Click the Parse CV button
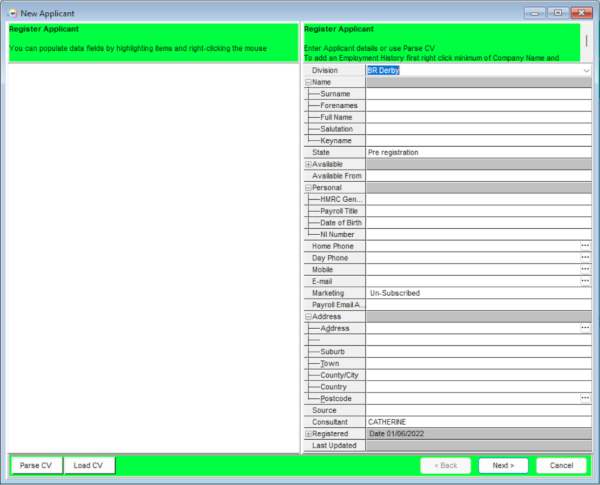 [x=36, y=465]
